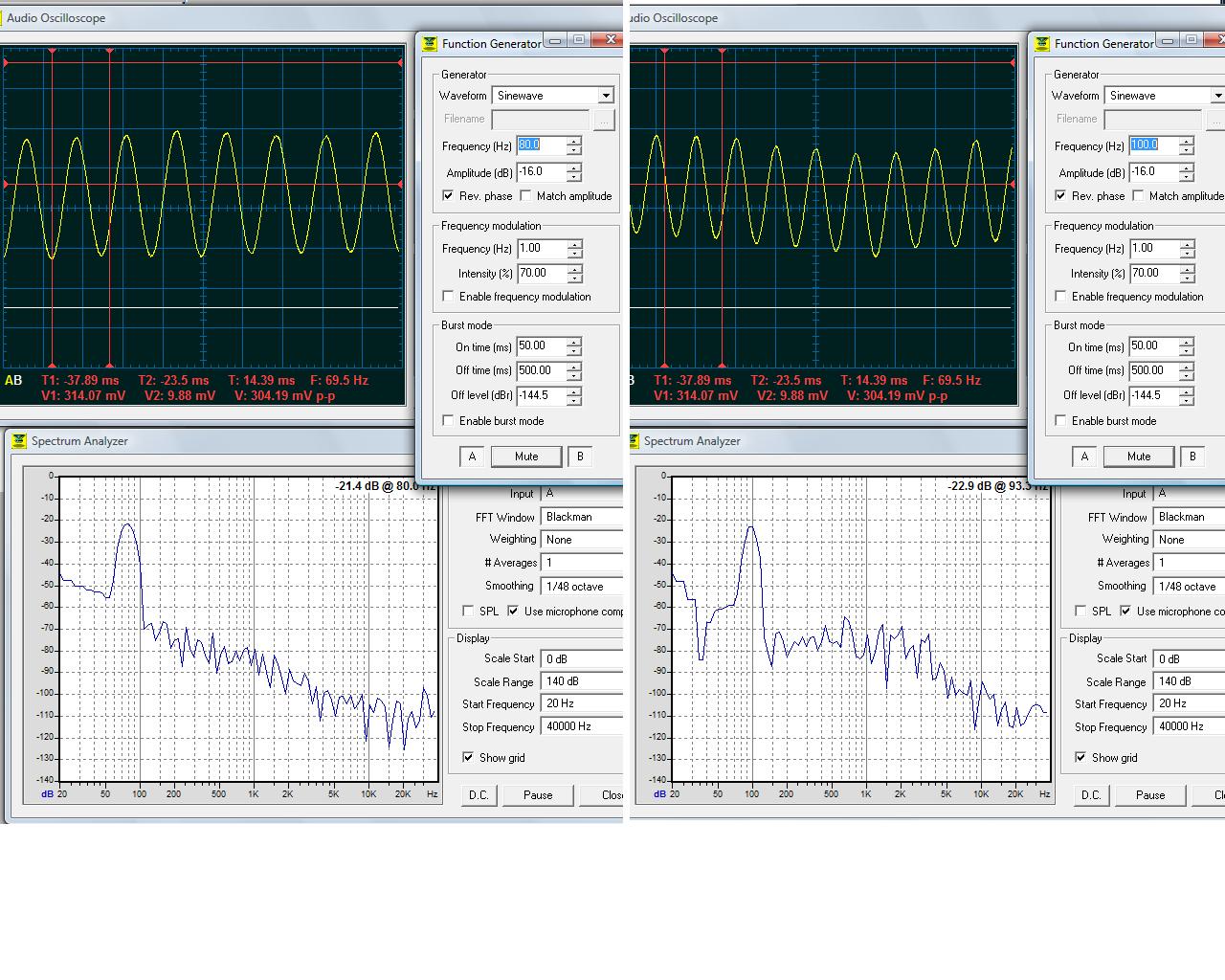
Task: Click the up arrow beside the 80.0 frequency value
Action: click(x=574, y=142)
